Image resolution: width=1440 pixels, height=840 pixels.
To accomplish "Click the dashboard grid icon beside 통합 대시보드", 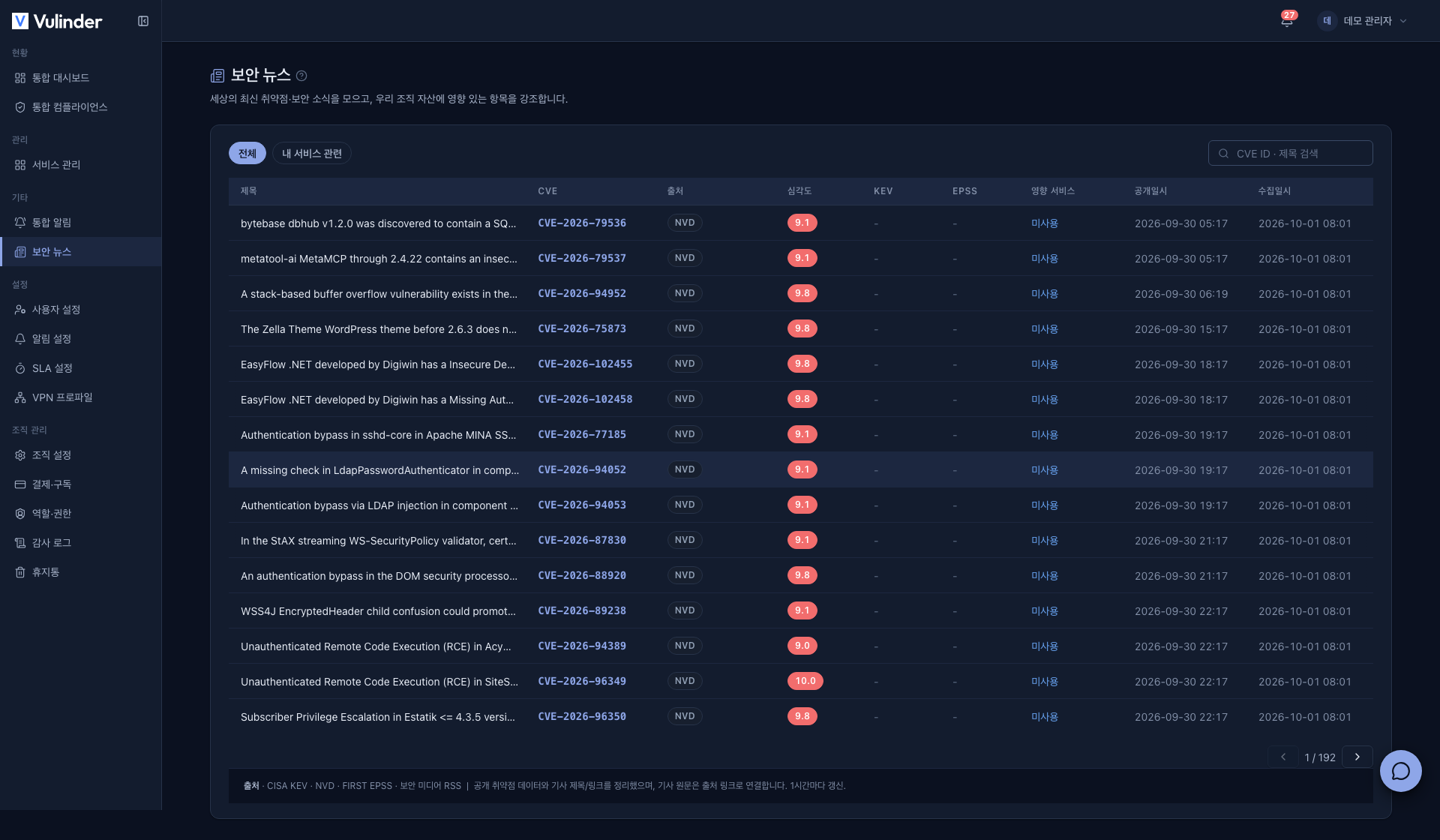I will point(20,78).
